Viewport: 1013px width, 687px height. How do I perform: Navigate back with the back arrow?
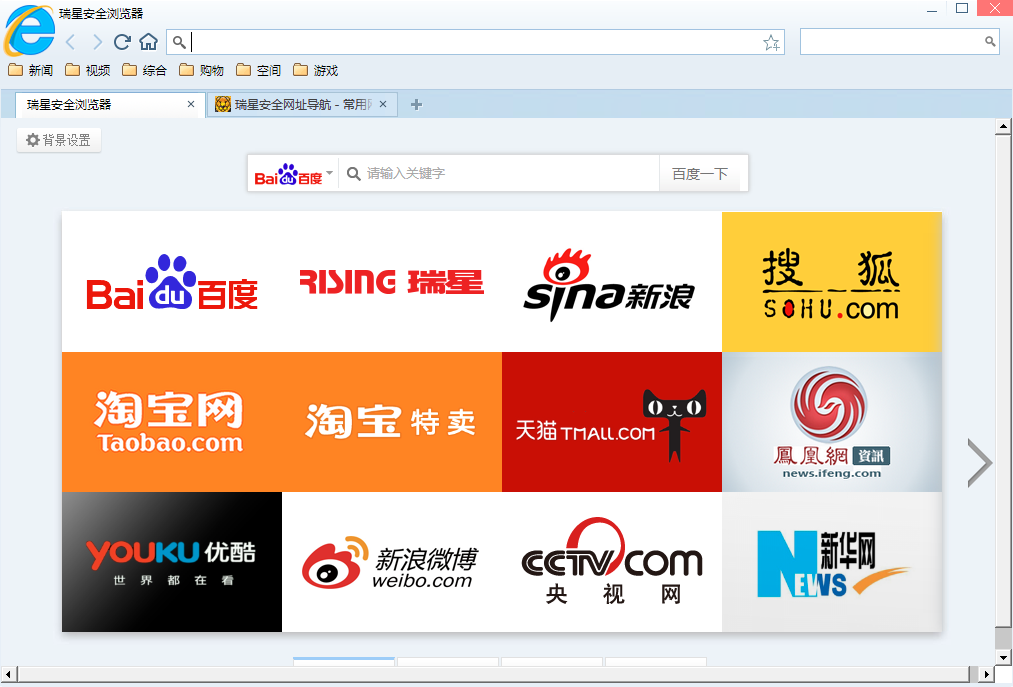click(x=70, y=42)
